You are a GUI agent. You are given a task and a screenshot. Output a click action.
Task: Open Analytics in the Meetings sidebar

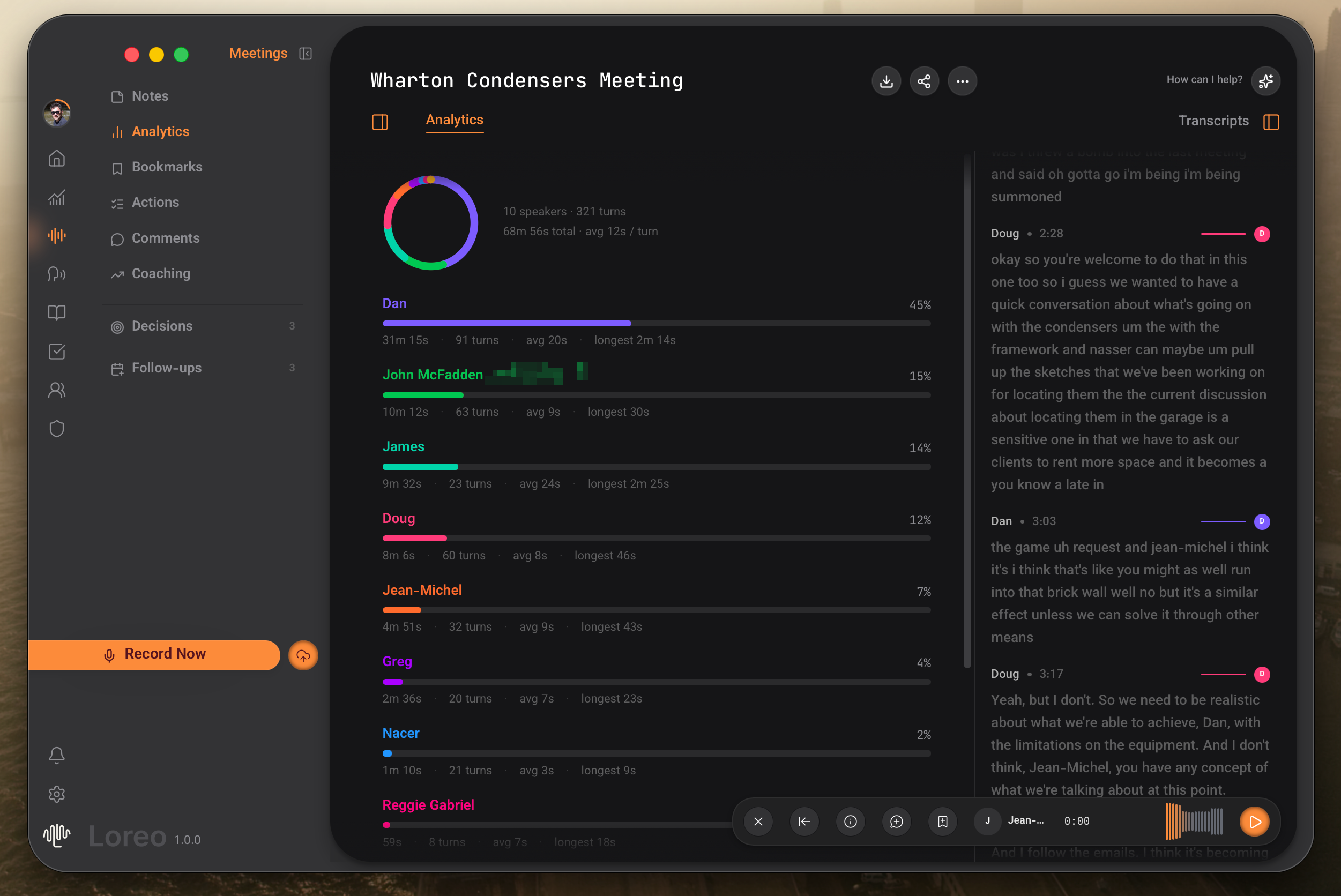(160, 131)
